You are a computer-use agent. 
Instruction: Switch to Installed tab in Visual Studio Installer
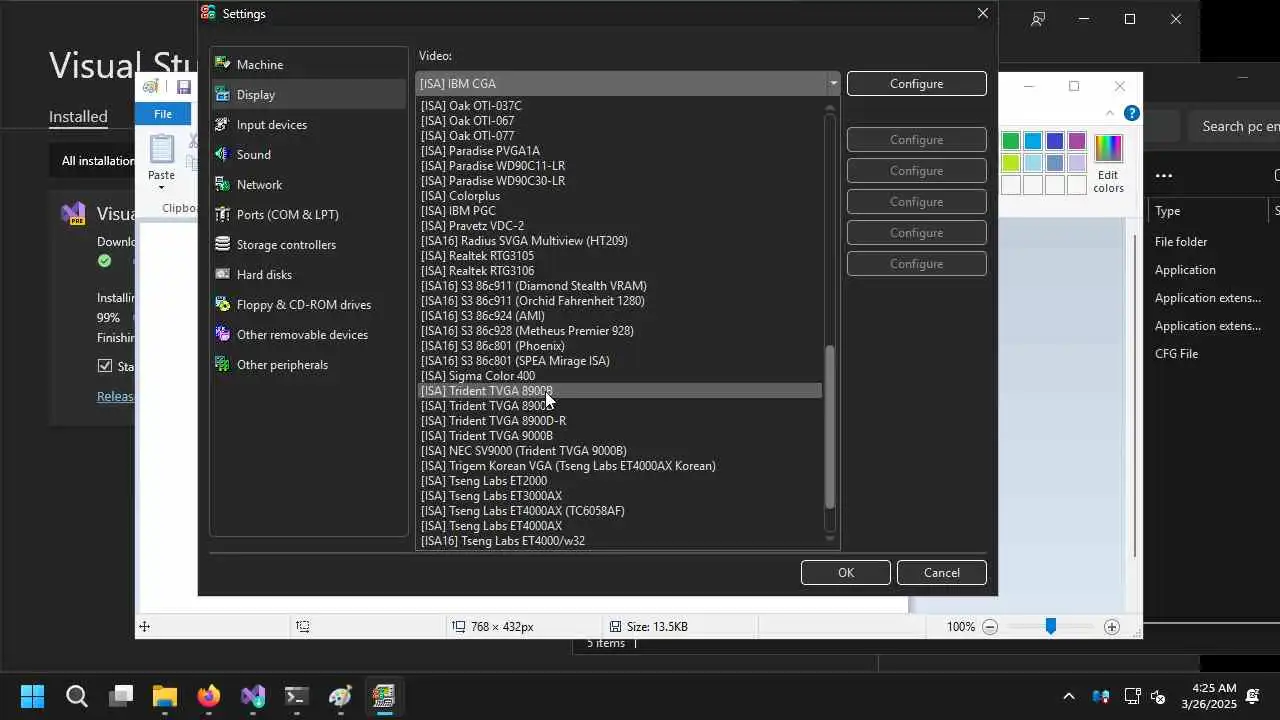(x=78, y=117)
